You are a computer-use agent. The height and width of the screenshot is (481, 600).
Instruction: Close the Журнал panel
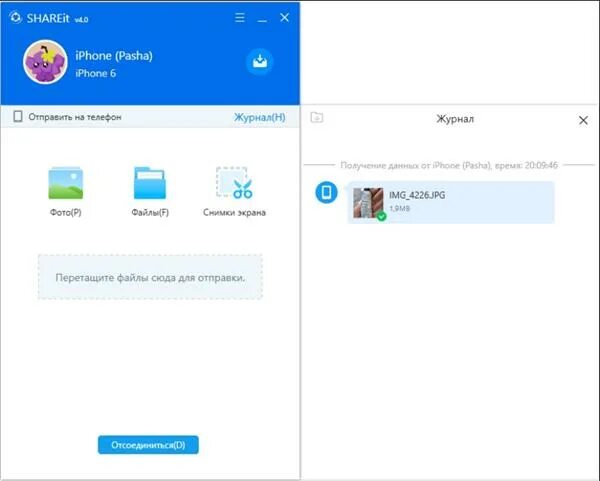pos(583,120)
